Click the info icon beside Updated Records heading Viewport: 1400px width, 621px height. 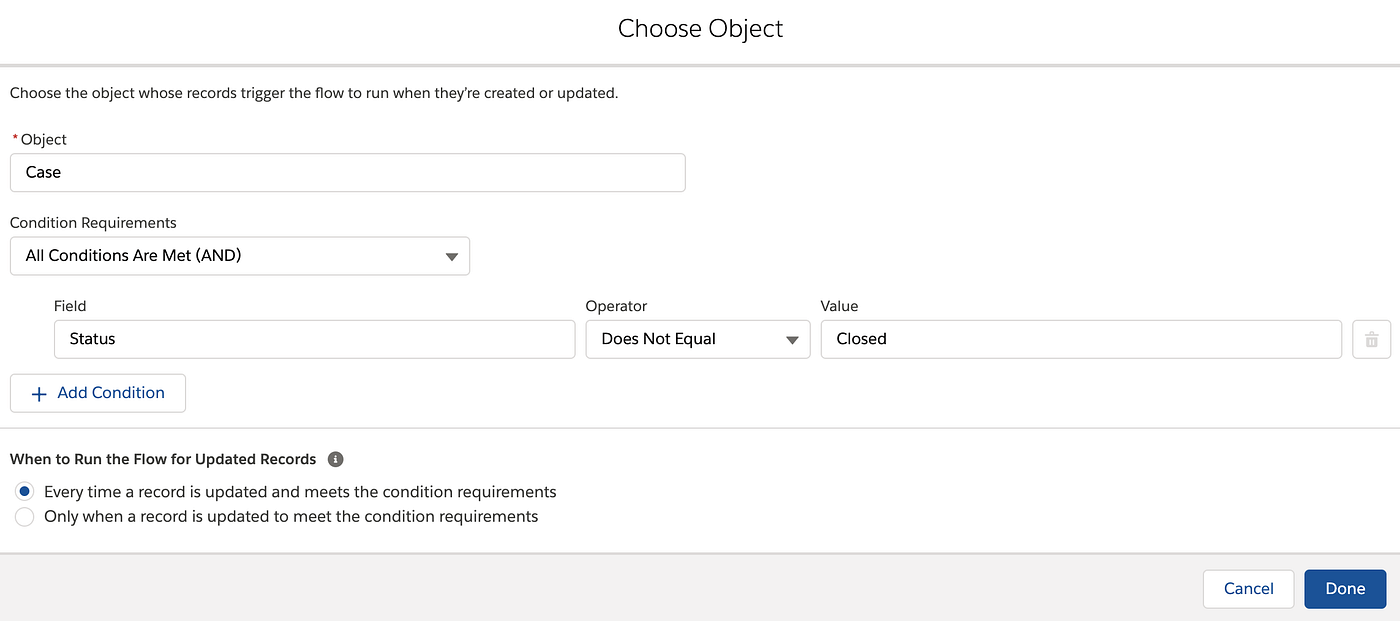[336, 460]
